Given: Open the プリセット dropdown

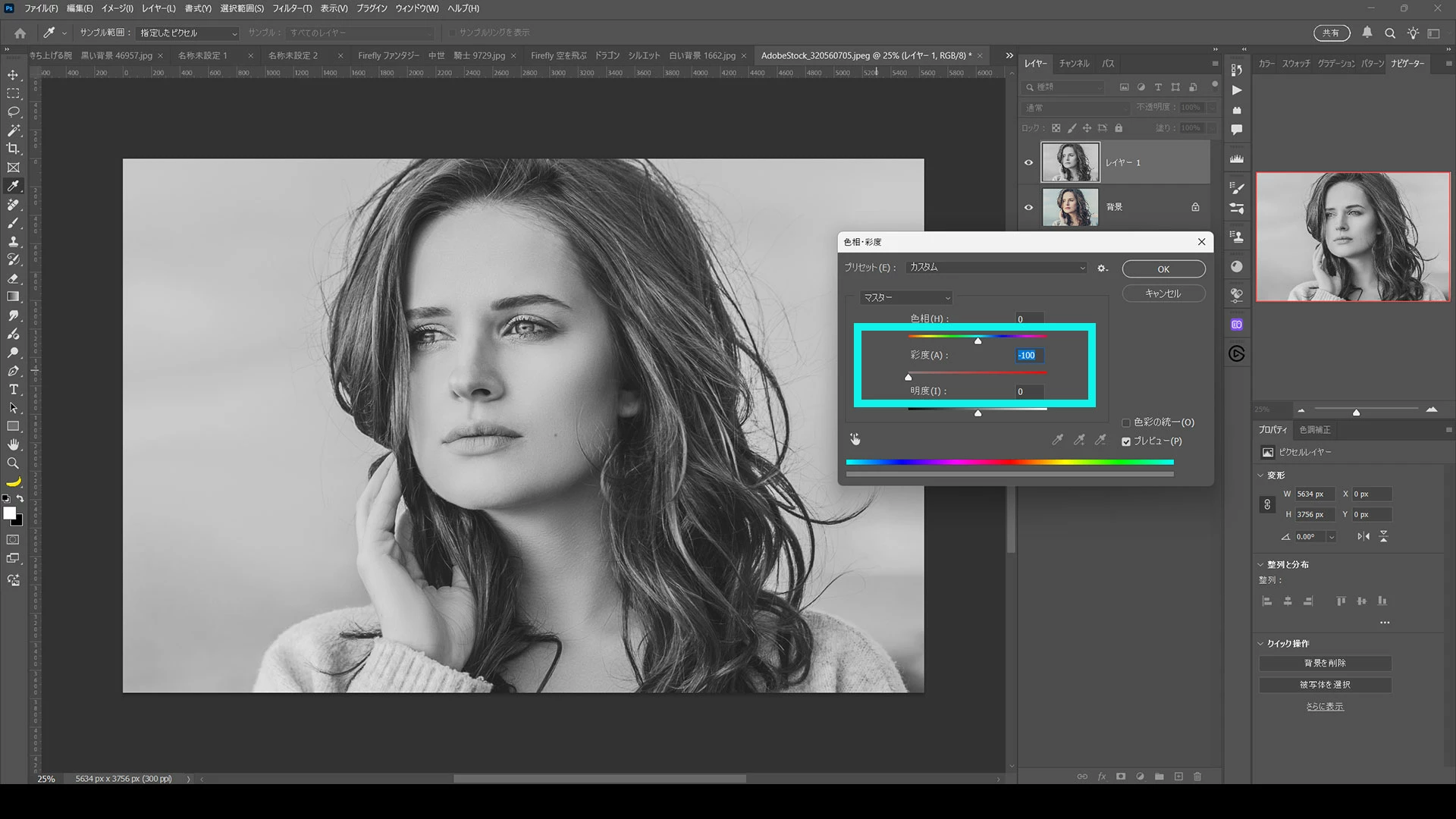Looking at the screenshot, I should pos(996,268).
